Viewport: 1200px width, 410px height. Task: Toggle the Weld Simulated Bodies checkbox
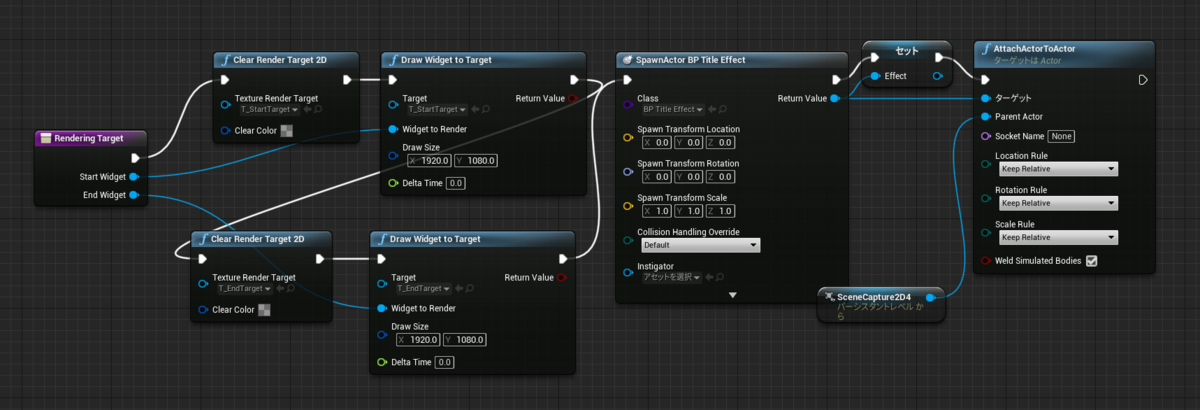coord(1091,261)
